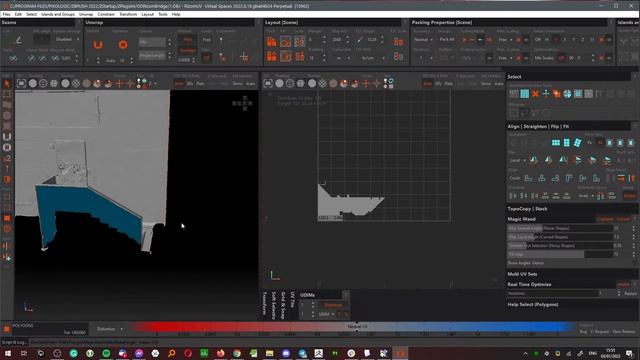The height and width of the screenshot is (360, 640).
Task: Open the Unwrap menu
Action: (86, 14)
